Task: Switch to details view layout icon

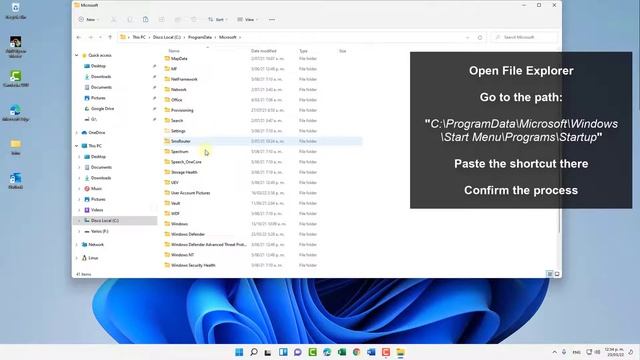Action: coord(550,274)
